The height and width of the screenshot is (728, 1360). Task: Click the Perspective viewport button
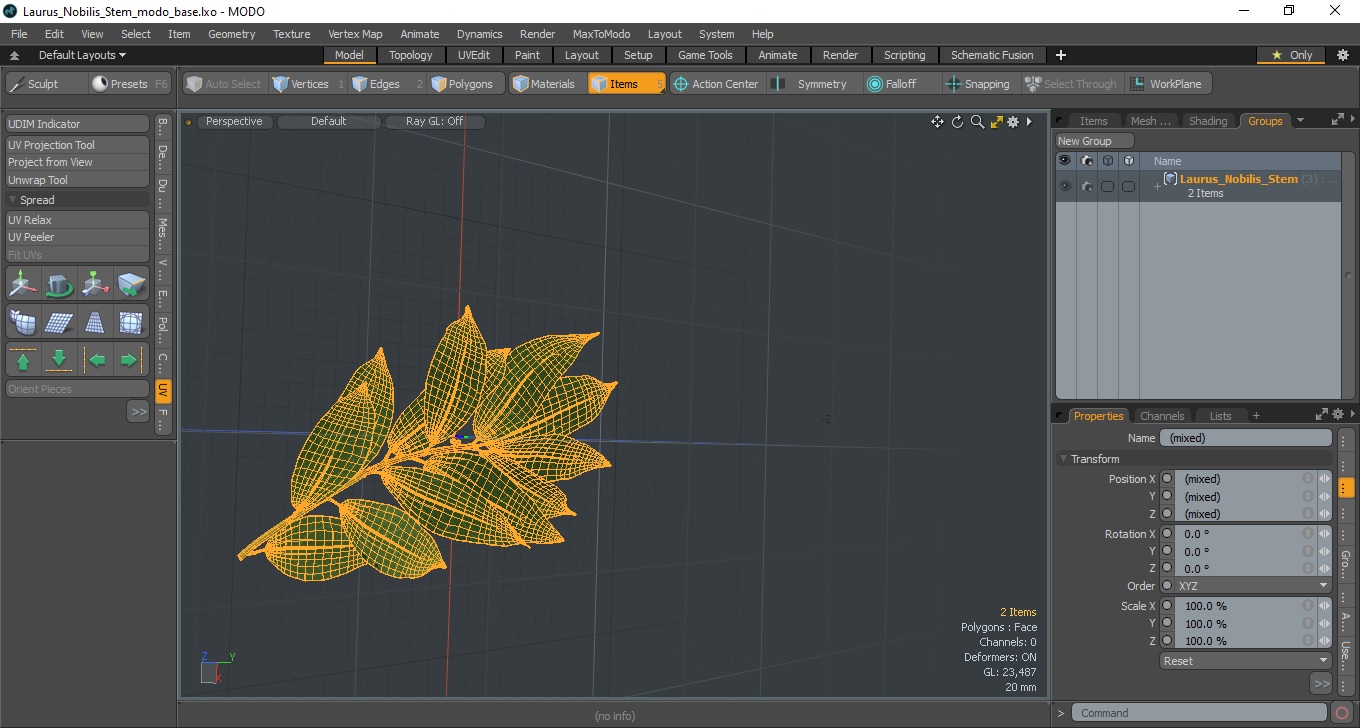point(234,122)
